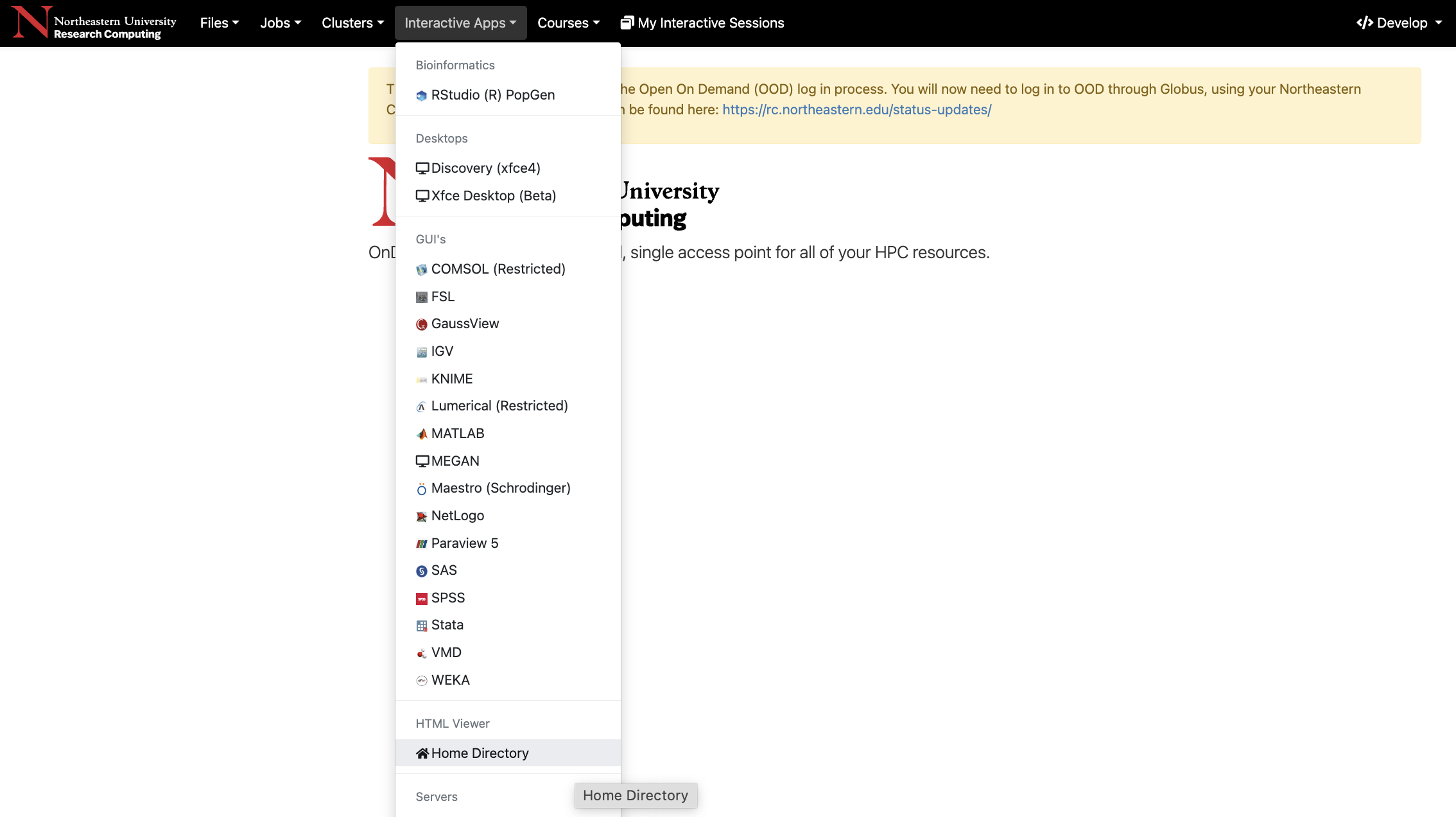Click the Discovery (xfce4) desktop icon
This screenshot has height=817, width=1456.
(422, 168)
